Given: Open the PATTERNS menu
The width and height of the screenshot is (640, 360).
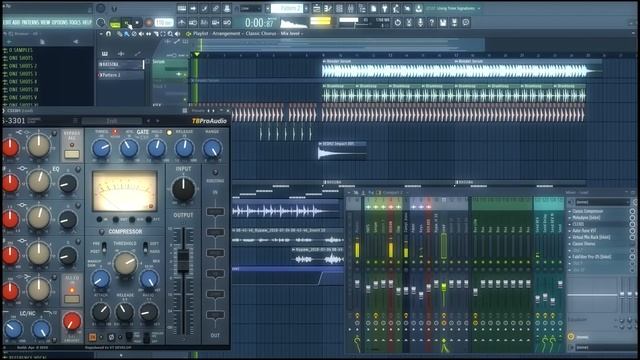Looking at the screenshot, I should coord(31,22).
